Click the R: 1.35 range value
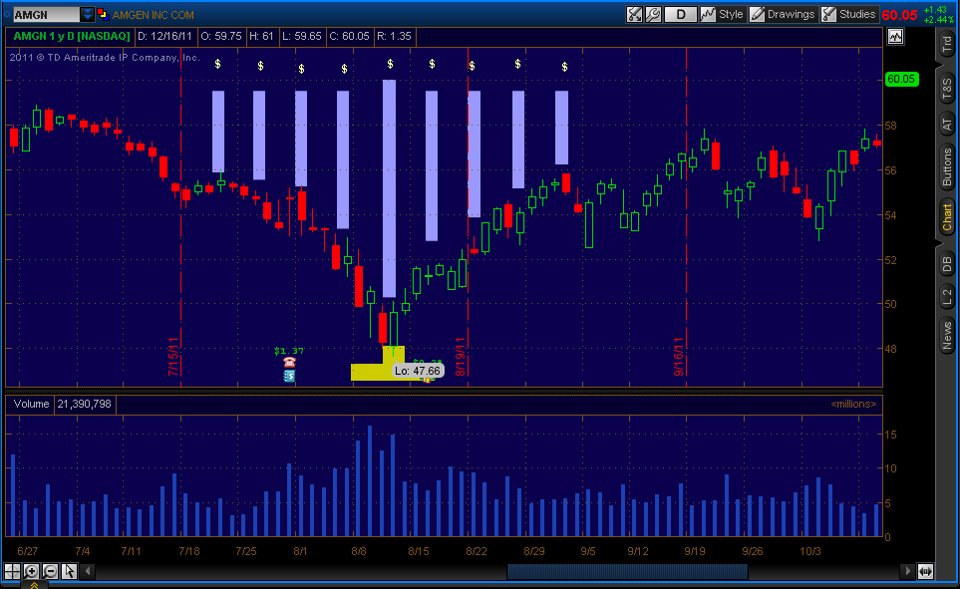 [x=394, y=36]
